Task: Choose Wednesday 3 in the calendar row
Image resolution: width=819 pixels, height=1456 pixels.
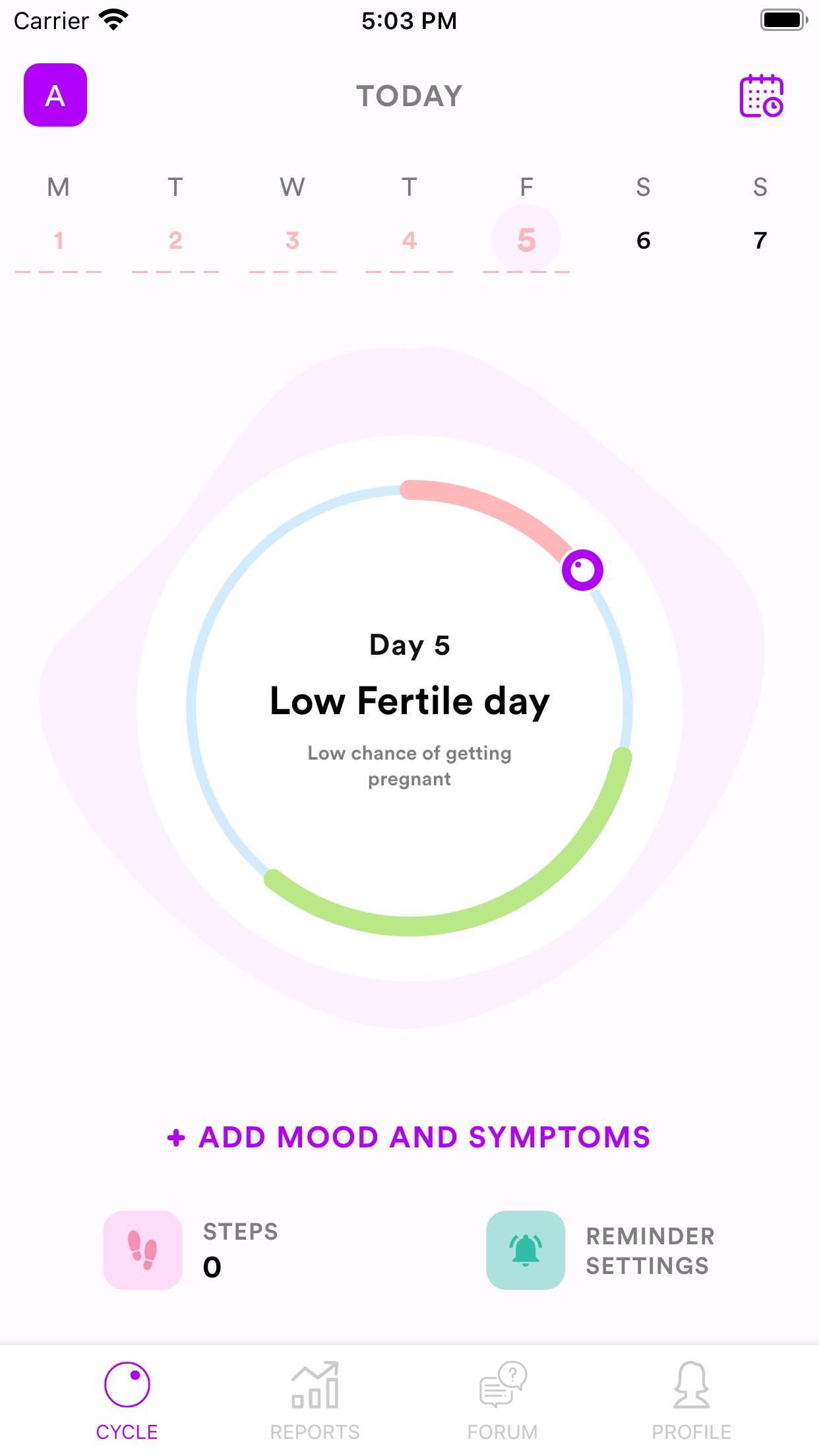Action: [x=292, y=240]
